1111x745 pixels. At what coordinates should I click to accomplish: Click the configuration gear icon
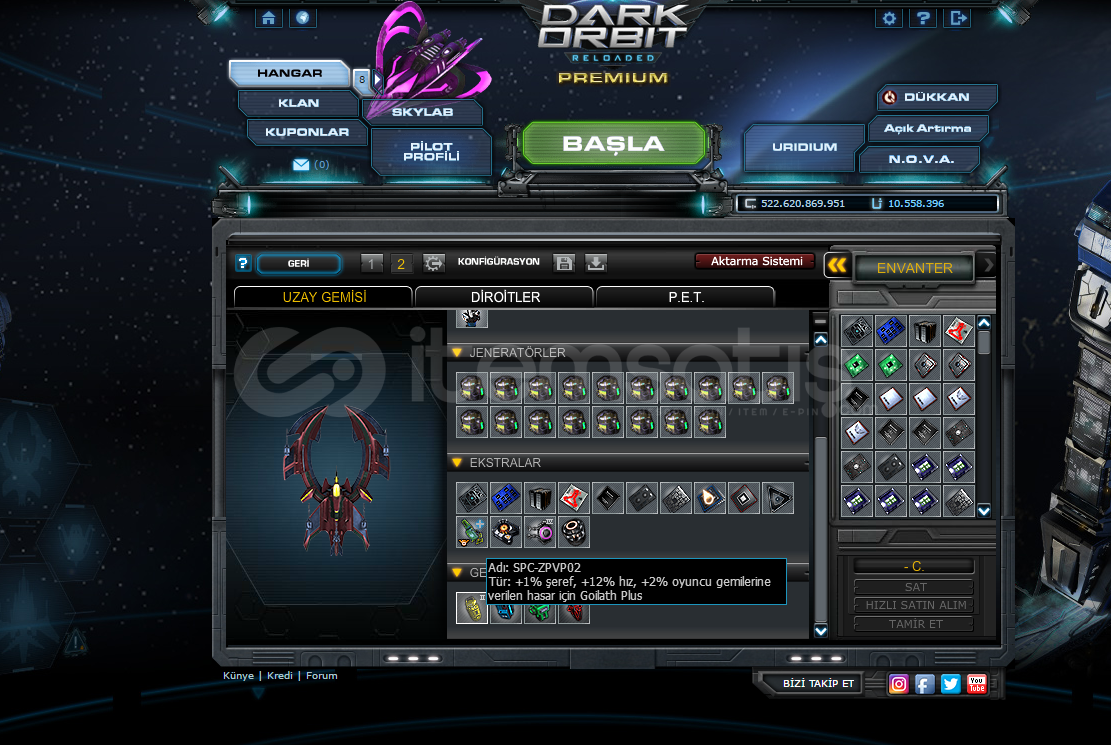(x=434, y=264)
